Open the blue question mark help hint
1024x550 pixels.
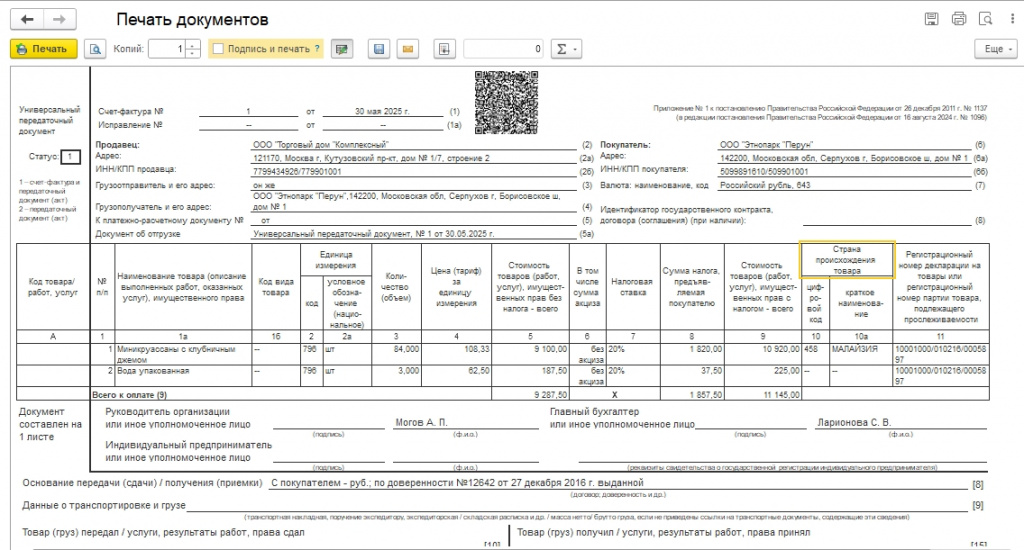coord(317,49)
